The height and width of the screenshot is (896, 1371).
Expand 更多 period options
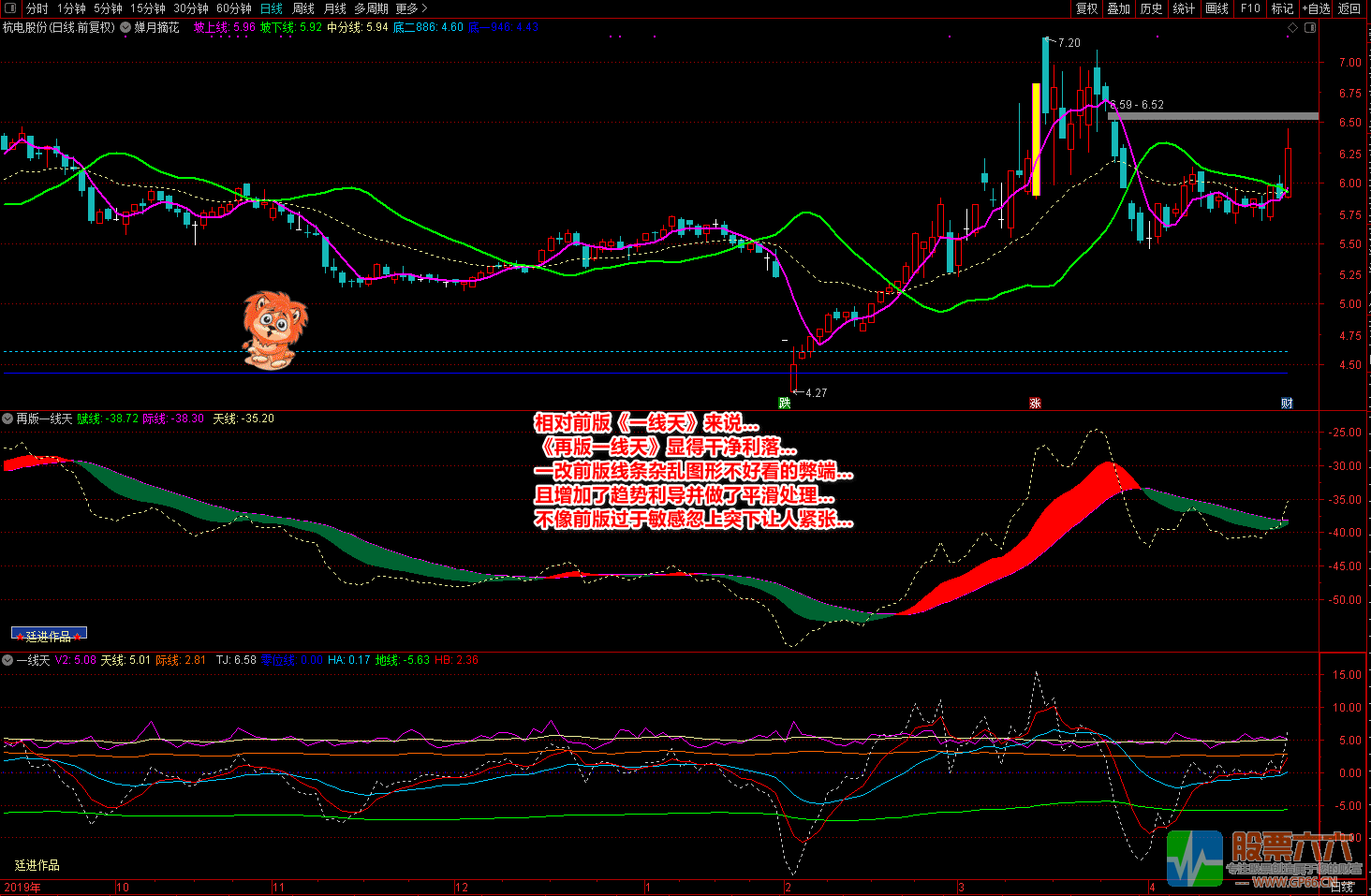[410, 8]
